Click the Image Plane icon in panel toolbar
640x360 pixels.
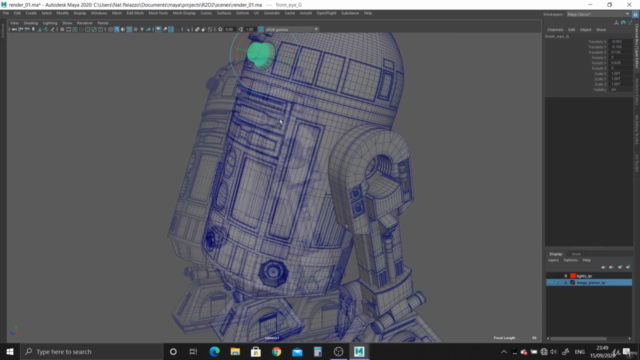click(x=40, y=29)
